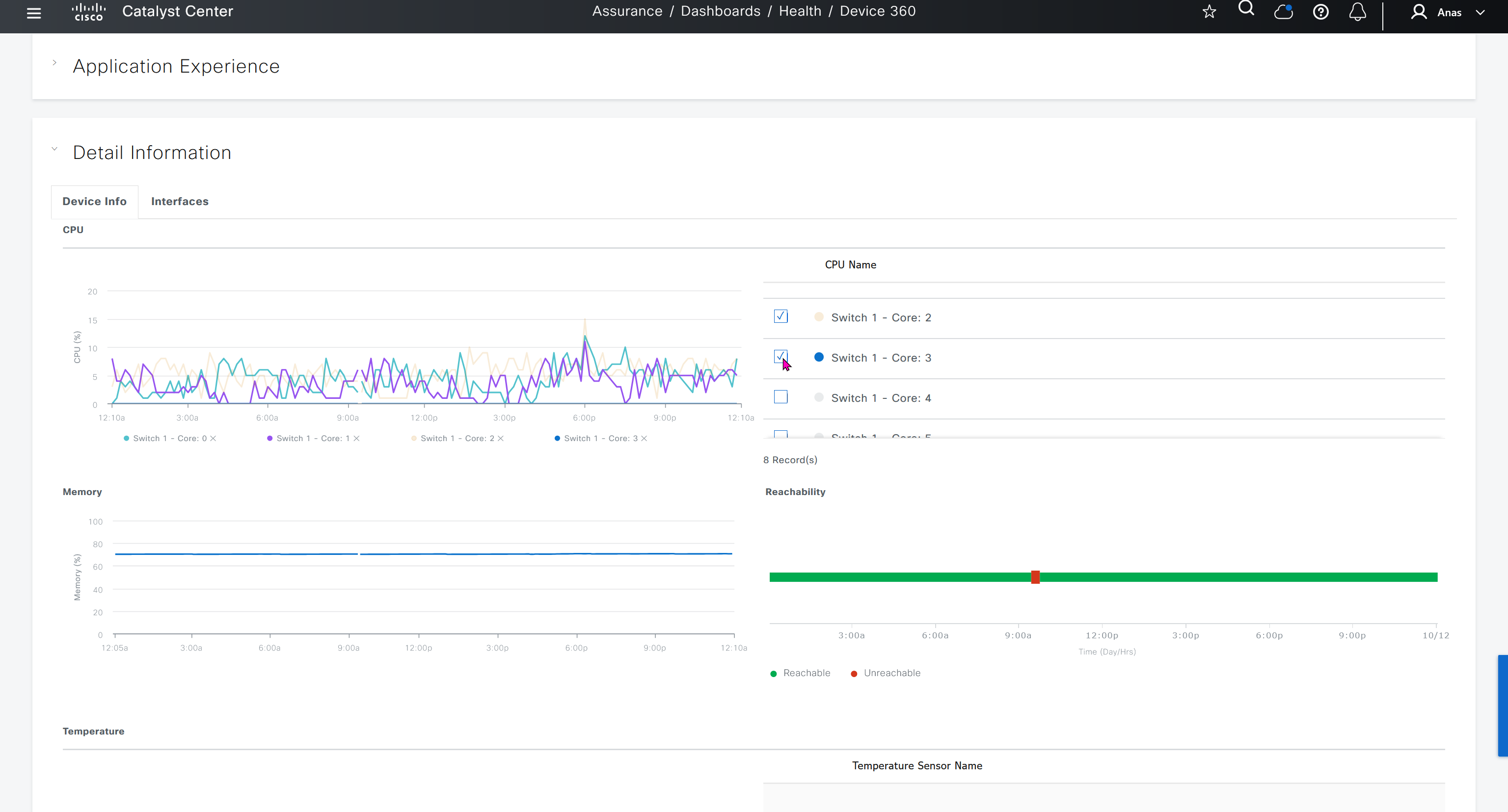
Task: Click the cloud status icon
Action: click(1283, 12)
